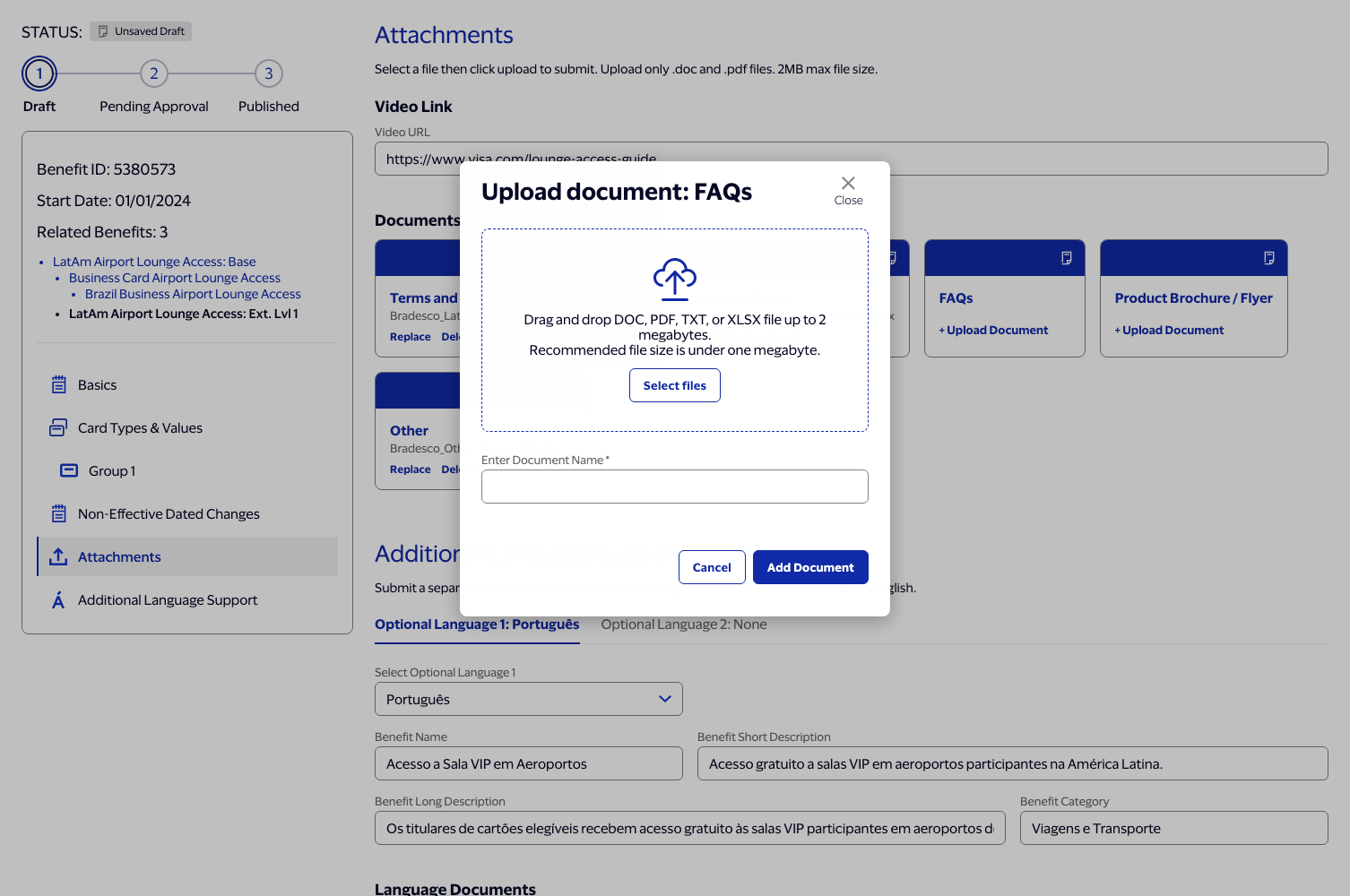Click Add Document button
Image resolution: width=1350 pixels, height=896 pixels.
tap(810, 567)
